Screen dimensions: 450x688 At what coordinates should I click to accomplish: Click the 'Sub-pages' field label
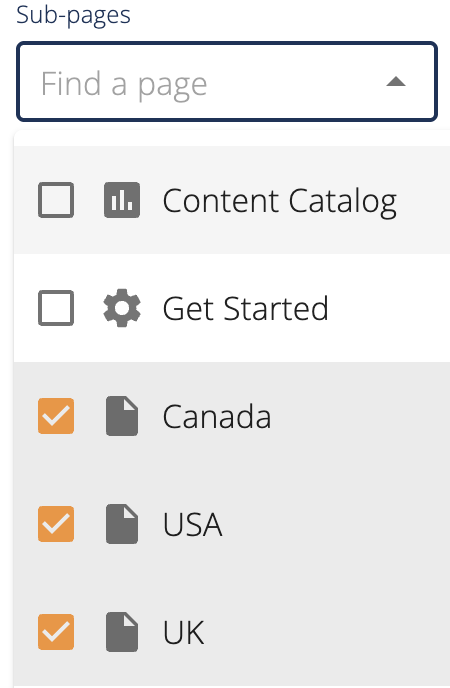(x=73, y=15)
